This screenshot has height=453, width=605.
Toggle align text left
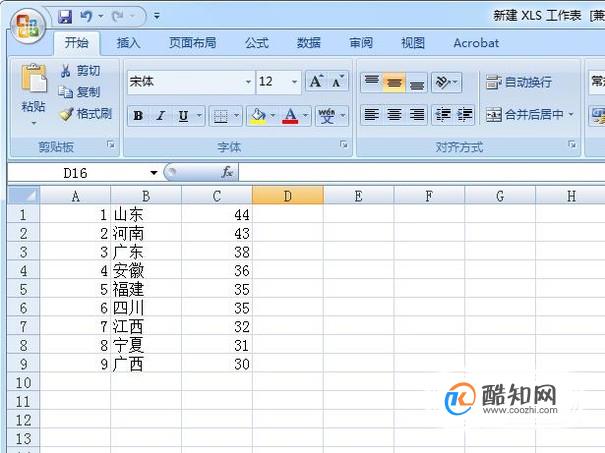pos(372,115)
